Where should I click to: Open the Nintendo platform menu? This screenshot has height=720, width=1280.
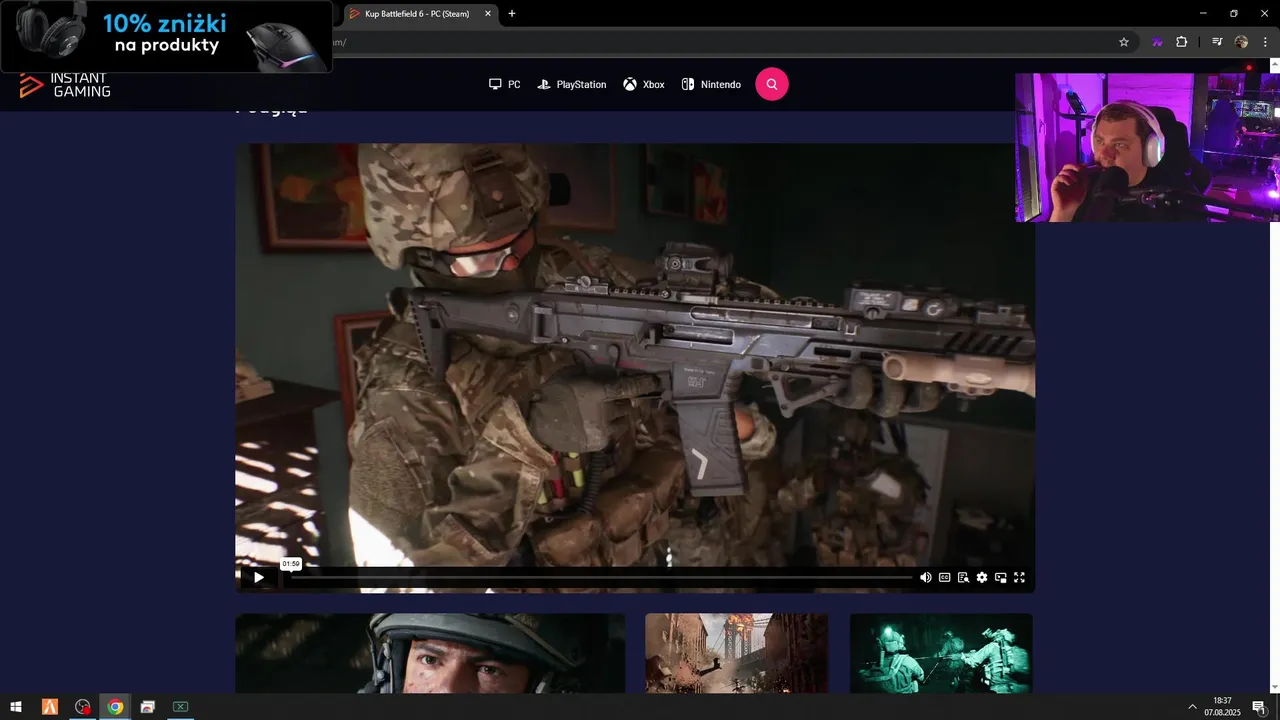(711, 85)
